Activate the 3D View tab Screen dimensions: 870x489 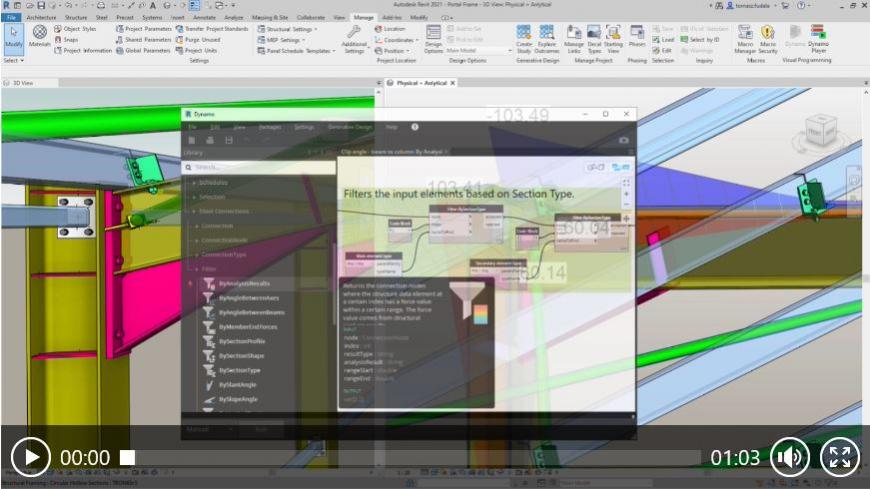(23, 83)
